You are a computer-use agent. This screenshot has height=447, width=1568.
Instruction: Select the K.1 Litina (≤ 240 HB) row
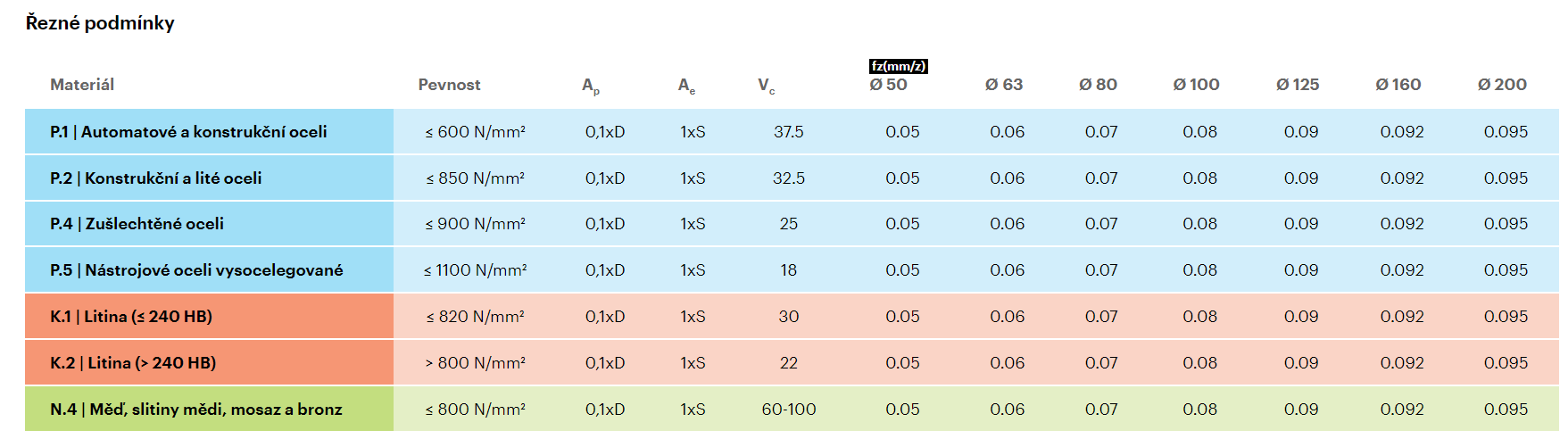(131, 317)
